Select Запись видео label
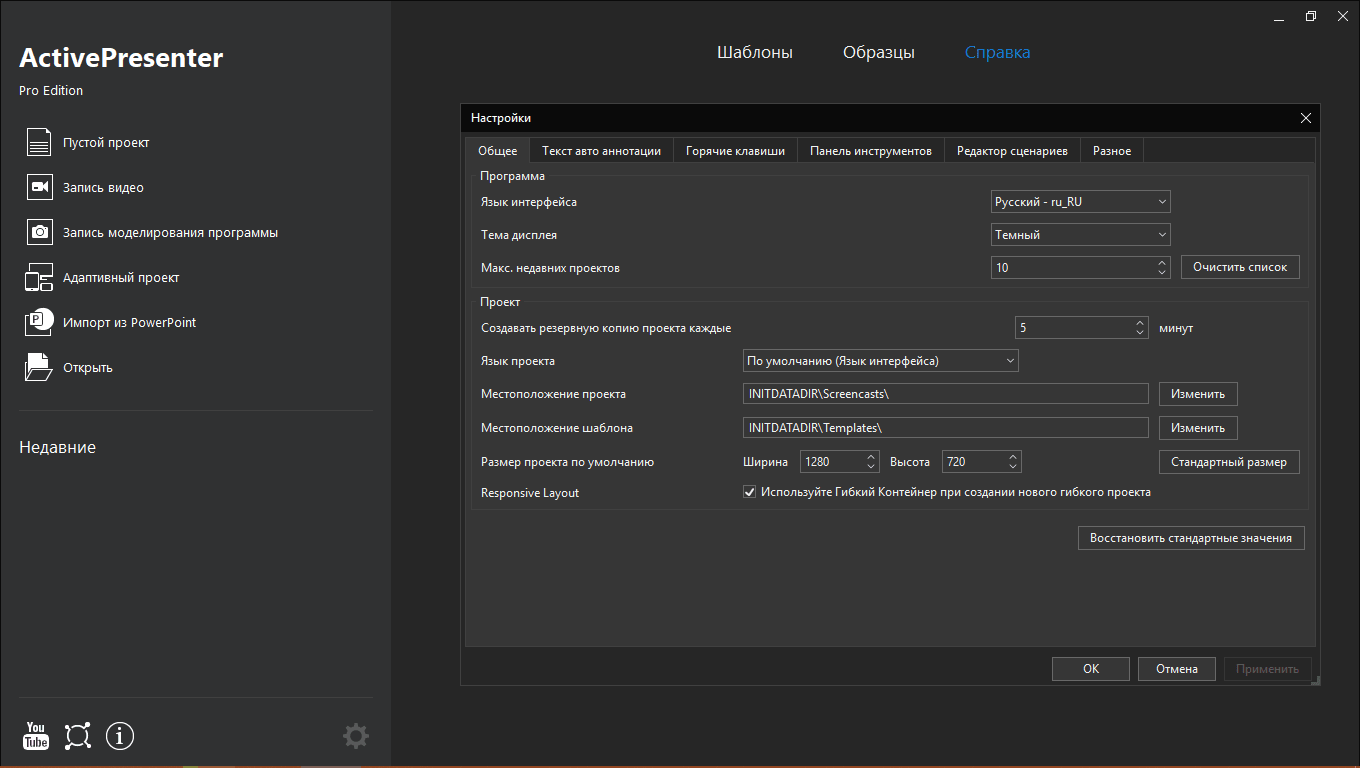The width and height of the screenshot is (1360, 768). coord(103,188)
